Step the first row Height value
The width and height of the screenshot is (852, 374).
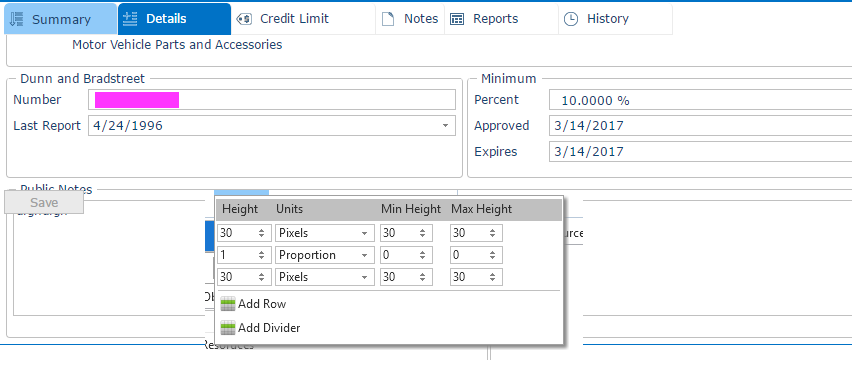tap(261, 233)
